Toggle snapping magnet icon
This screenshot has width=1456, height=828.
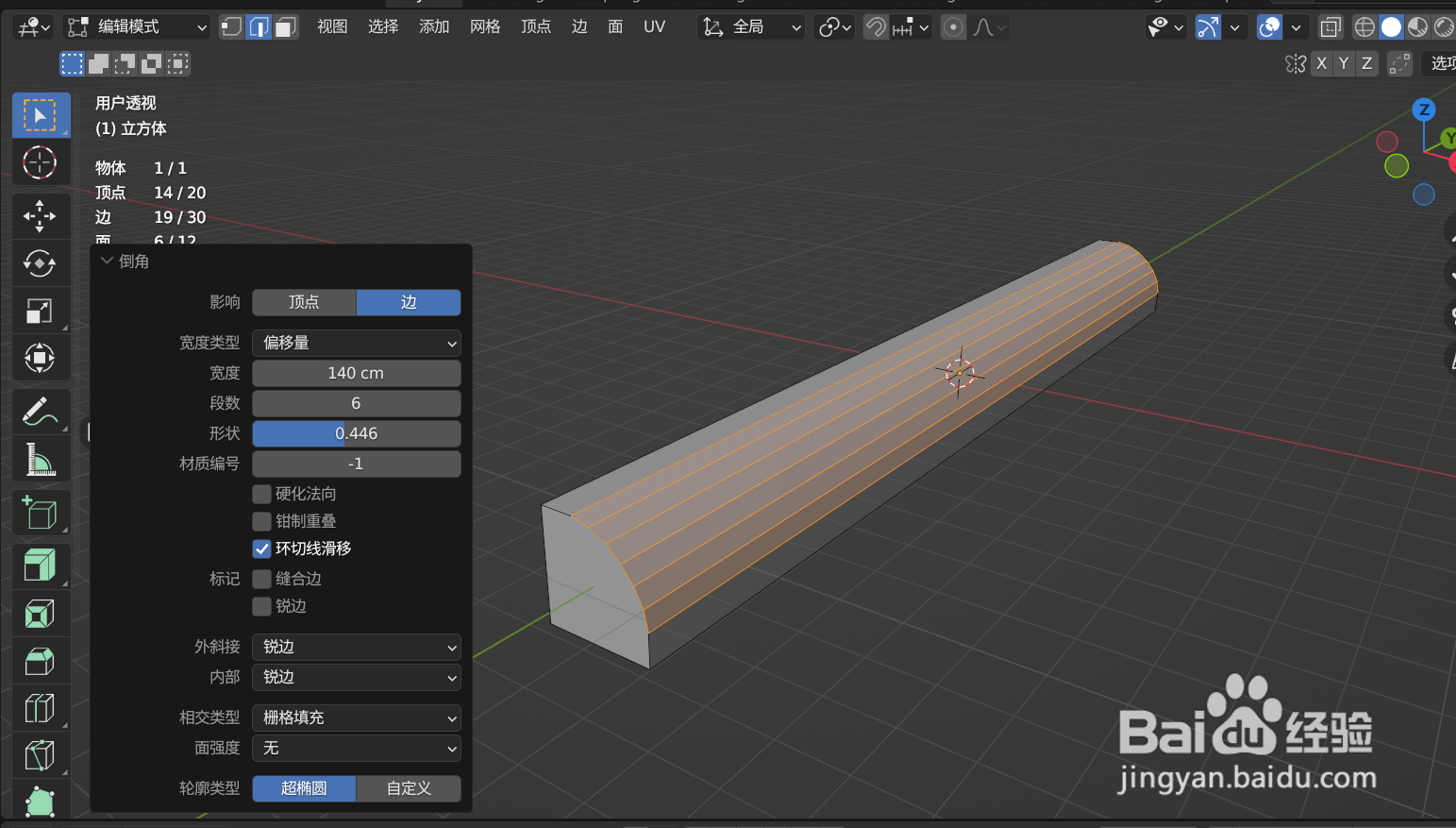click(876, 27)
